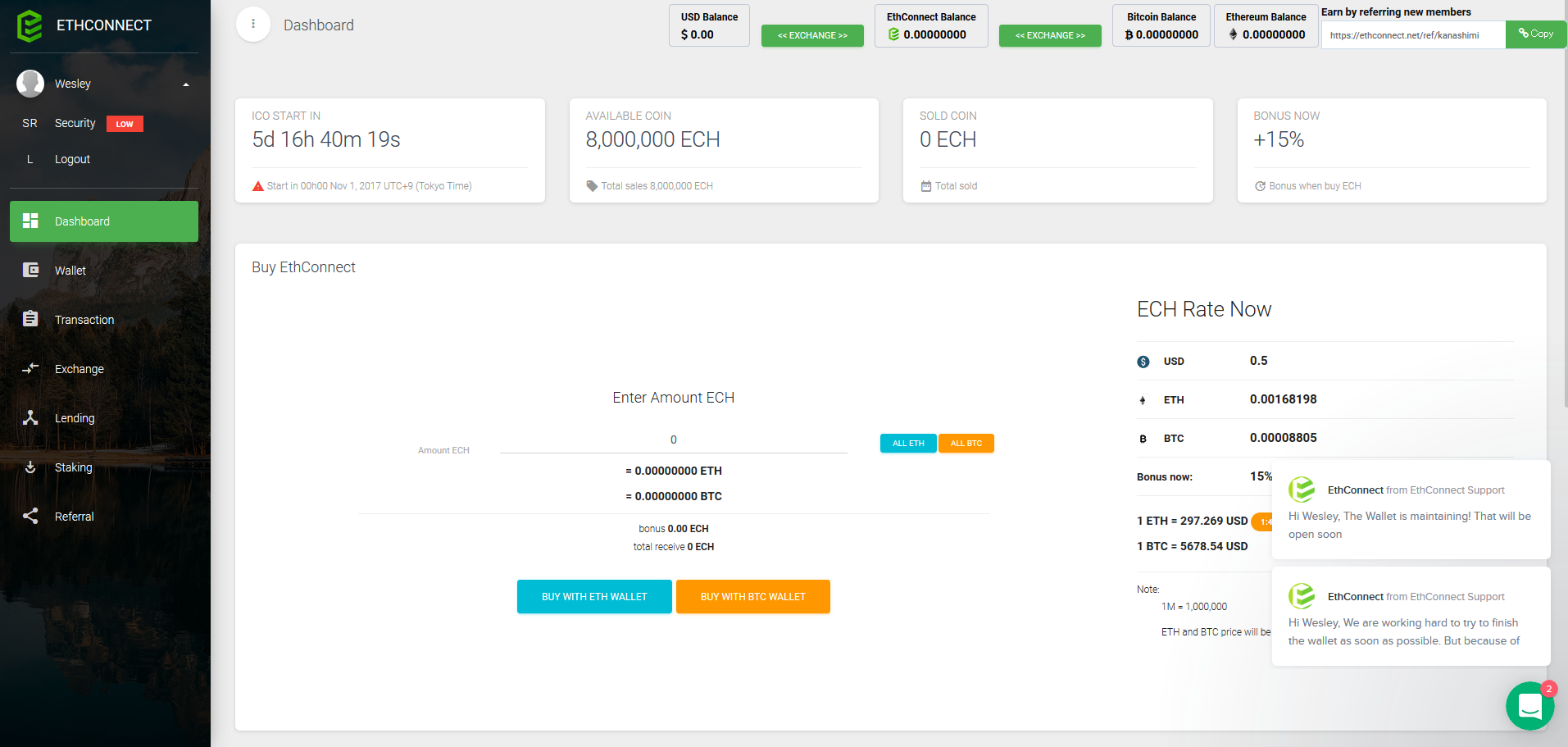Click the tag icon beside Total sales
1568x747 pixels.
click(592, 186)
